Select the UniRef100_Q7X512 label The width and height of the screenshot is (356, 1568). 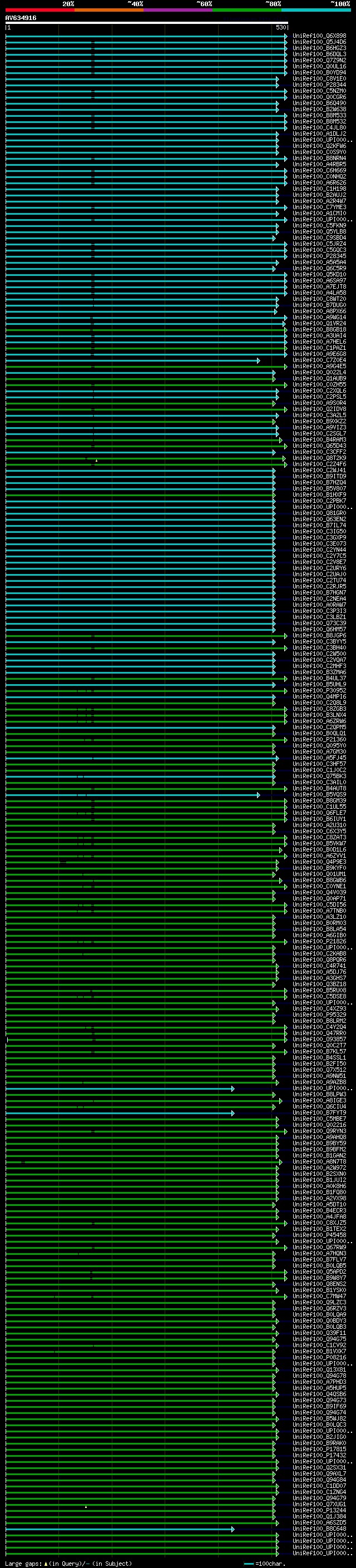pyautogui.click(x=319, y=1070)
